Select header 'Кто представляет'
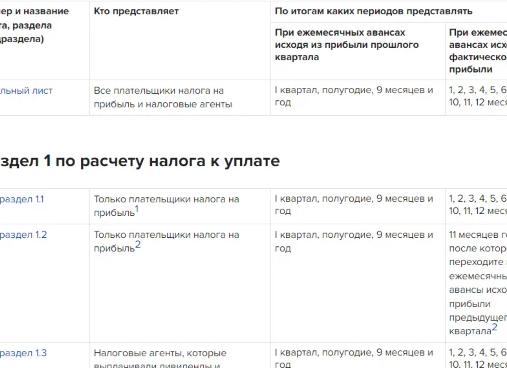Image resolution: width=507 pixels, height=368 pixels. (136, 11)
